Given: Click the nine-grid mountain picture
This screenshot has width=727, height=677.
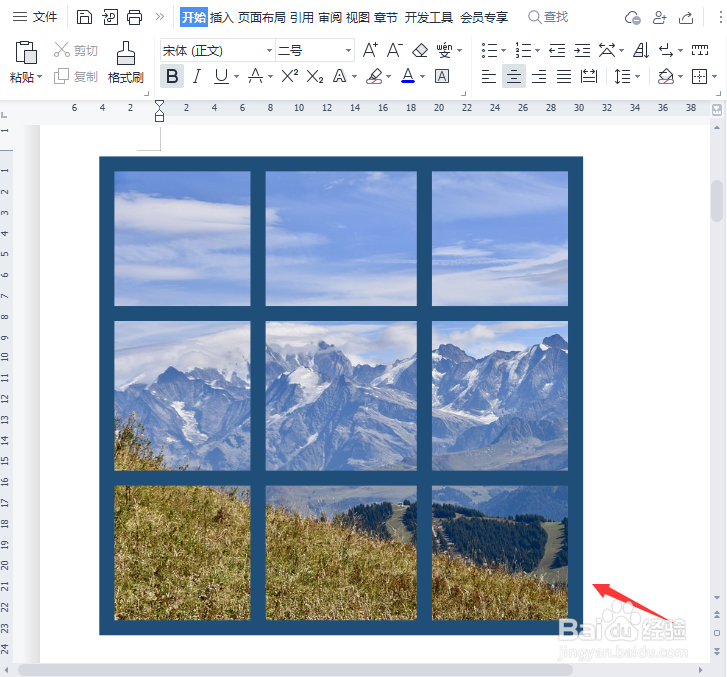Looking at the screenshot, I should coord(341,396).
